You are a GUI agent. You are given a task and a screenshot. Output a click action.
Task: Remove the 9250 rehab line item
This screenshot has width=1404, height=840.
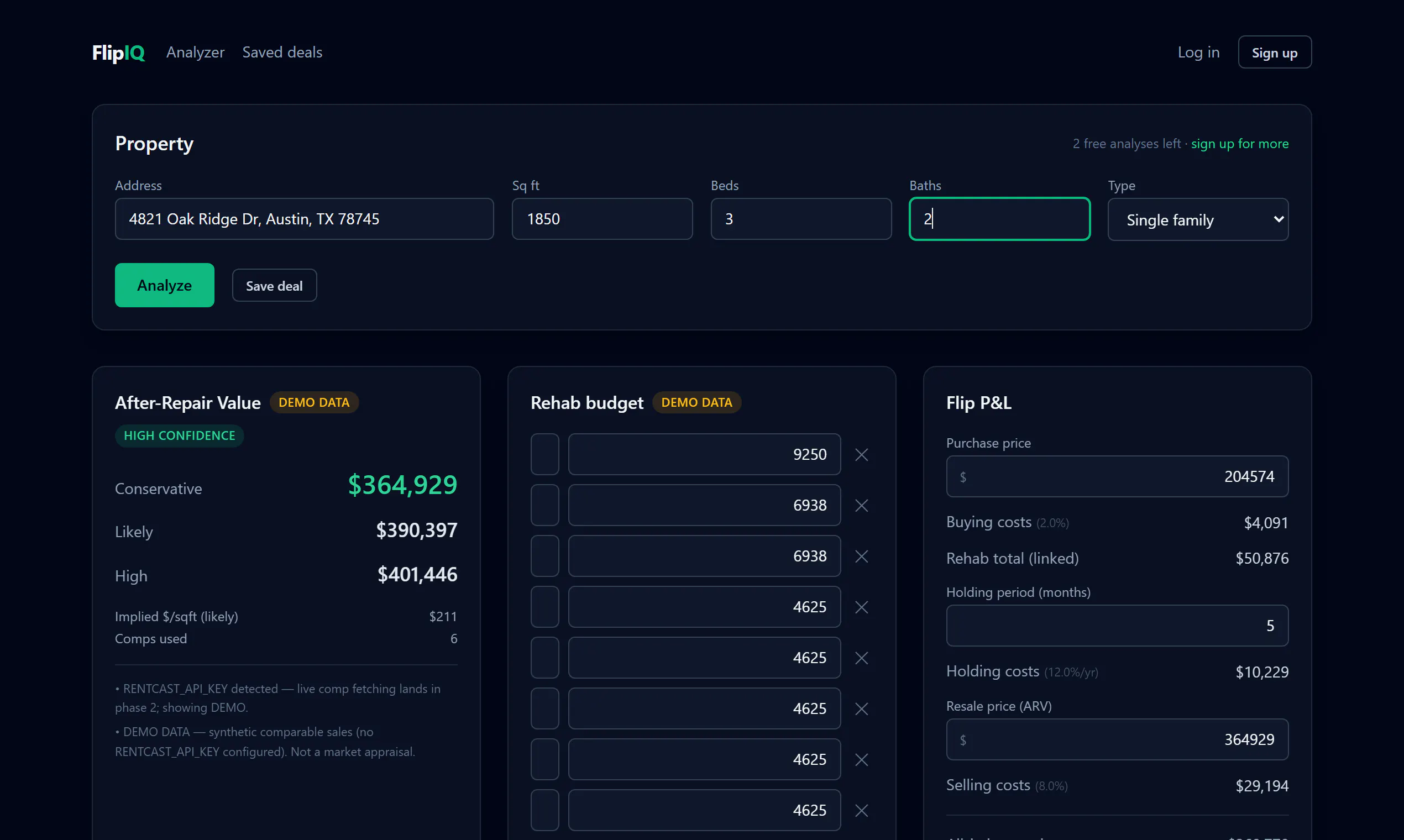[861, 454]
